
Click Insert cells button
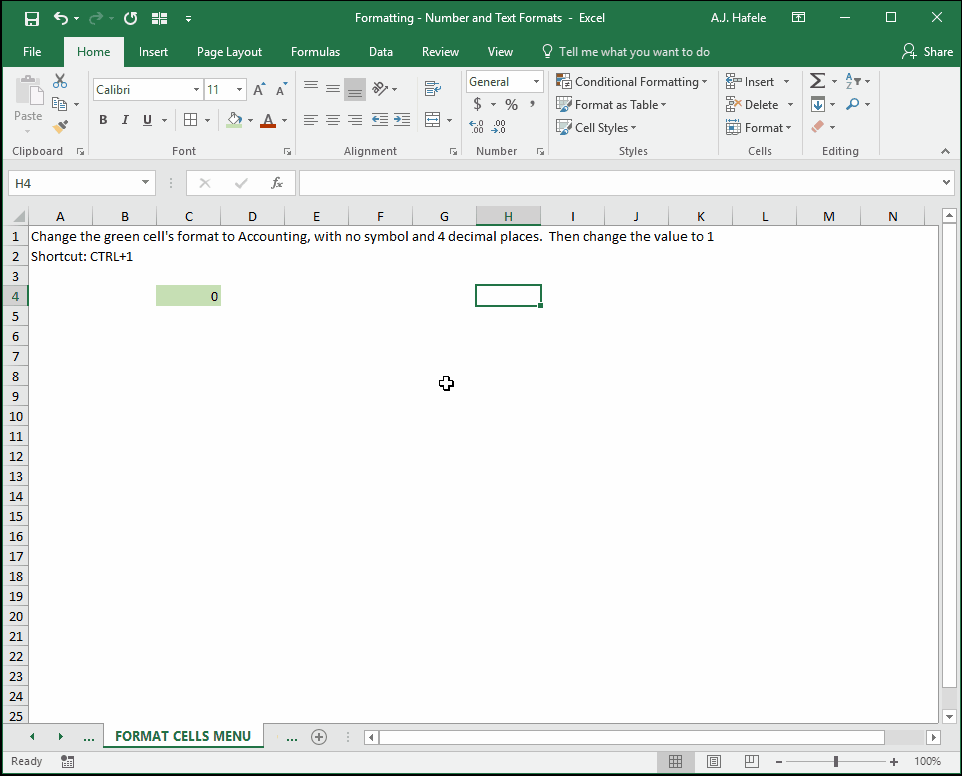point(751,82)
